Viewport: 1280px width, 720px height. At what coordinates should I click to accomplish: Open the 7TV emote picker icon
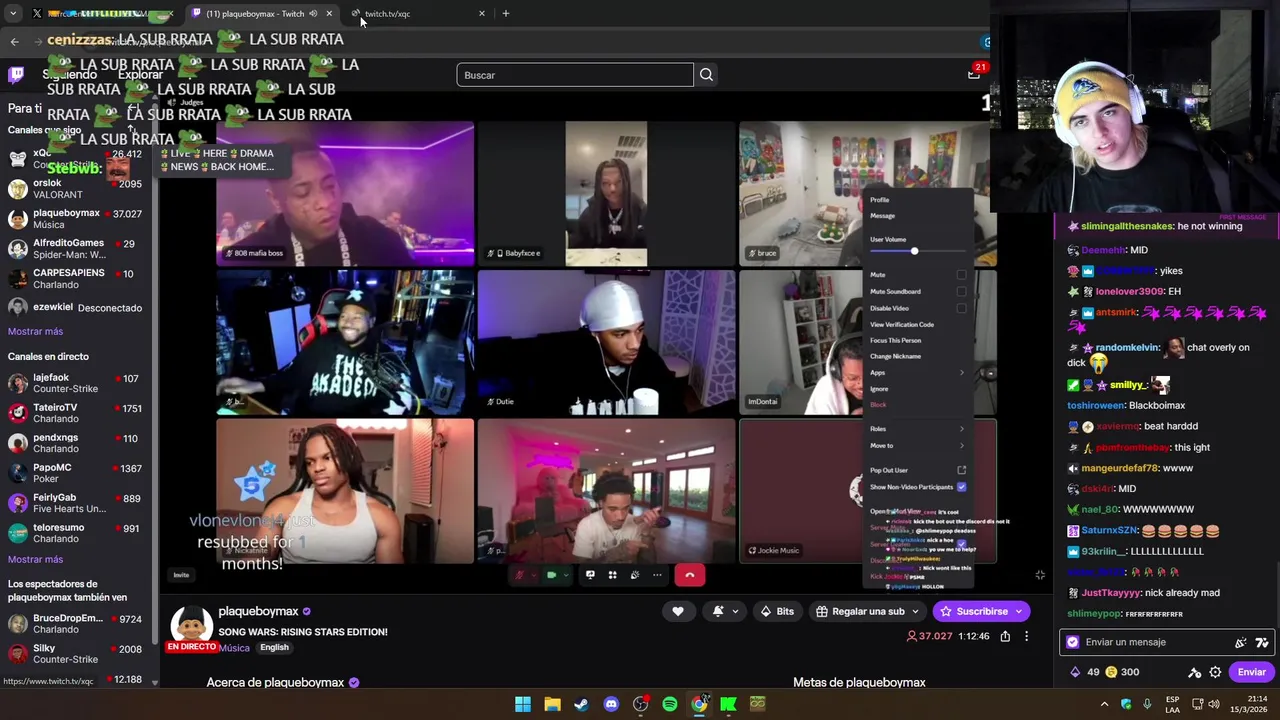point(1262,642)
